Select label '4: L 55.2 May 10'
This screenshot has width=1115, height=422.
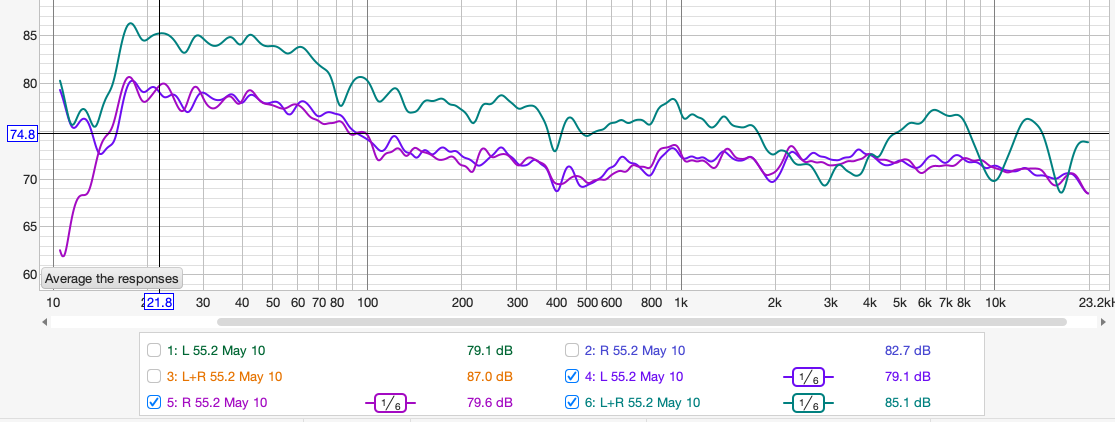[634, 376]
